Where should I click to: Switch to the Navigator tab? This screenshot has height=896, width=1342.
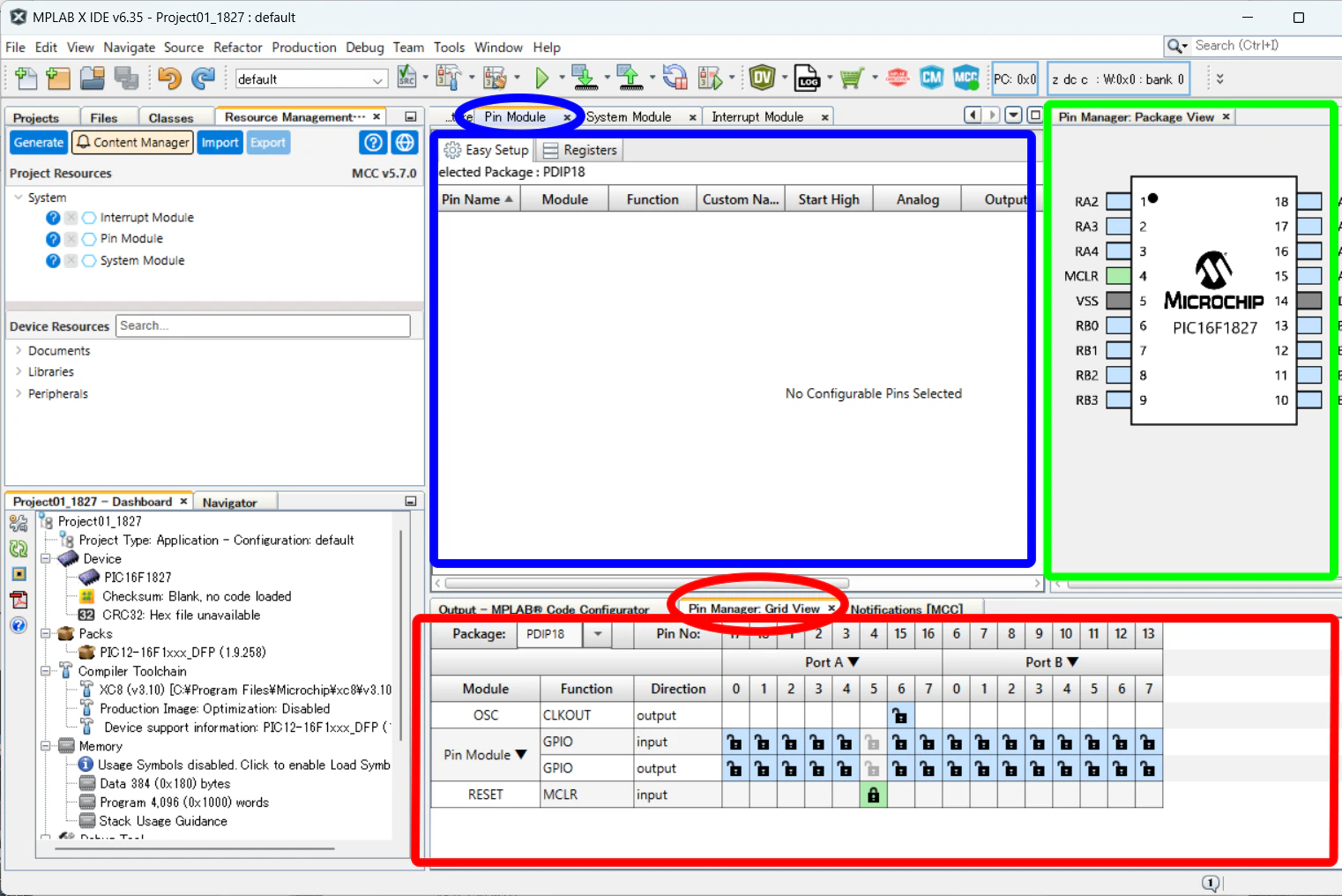[229, 503]
